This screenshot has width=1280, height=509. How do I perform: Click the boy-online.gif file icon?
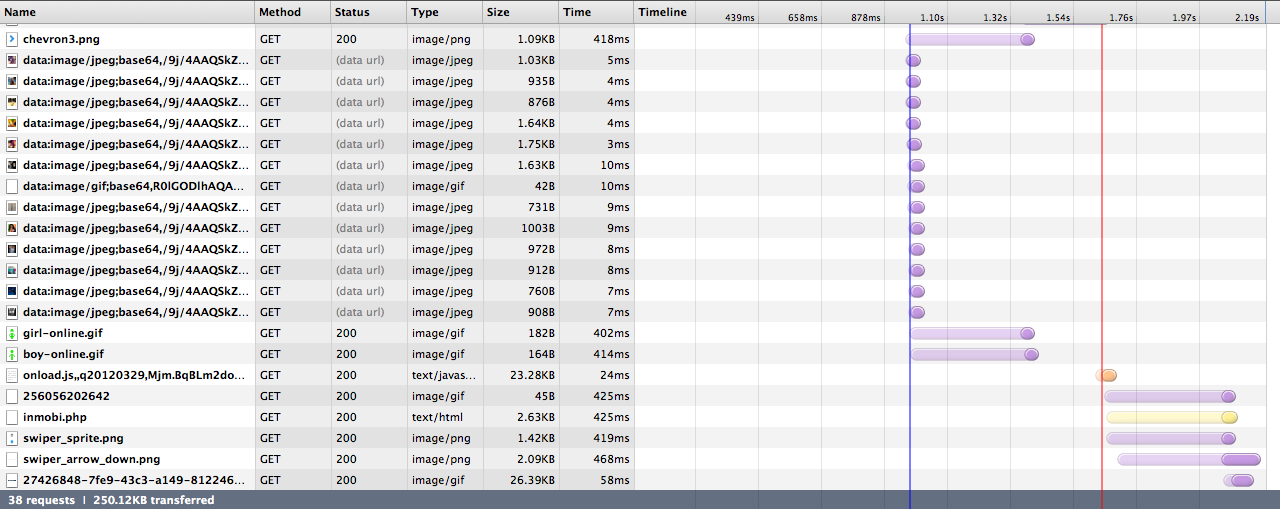(x=12, y=354)
